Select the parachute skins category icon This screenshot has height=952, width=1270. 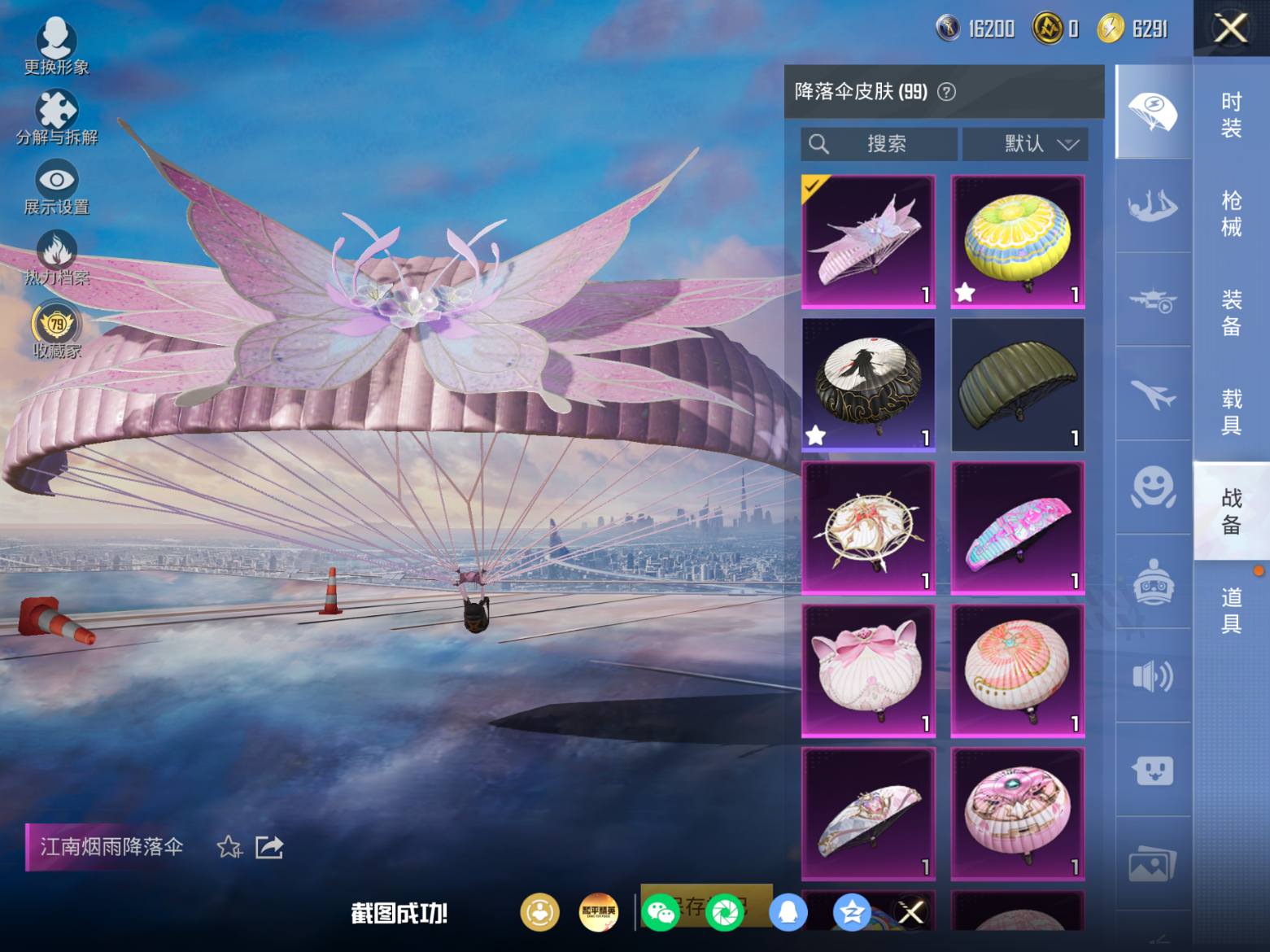point(1153,111)
